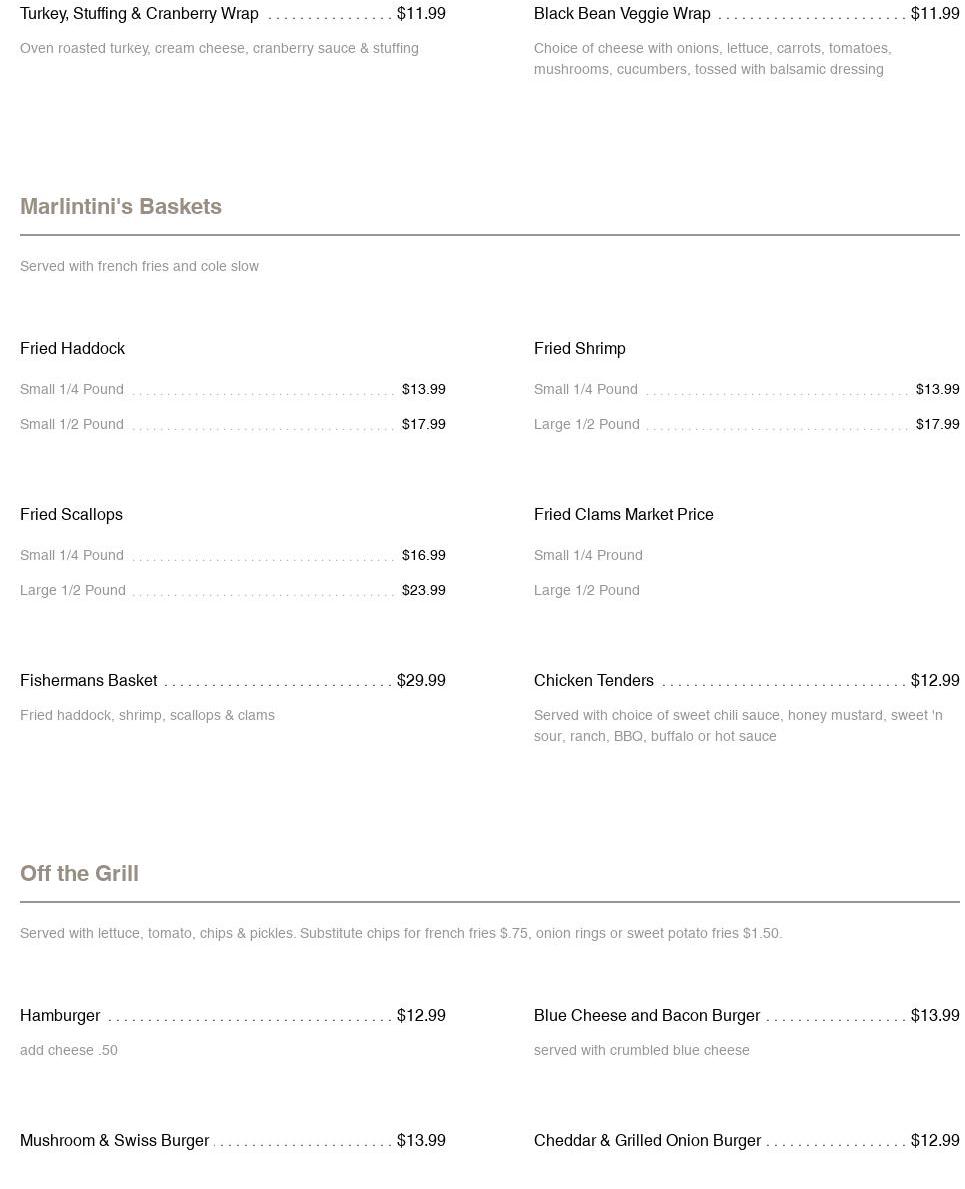The height and width of the screenshot is (1189, 965).
Task: Click the $29.99 Fishermans Basket price
Action: pos(421,680)
